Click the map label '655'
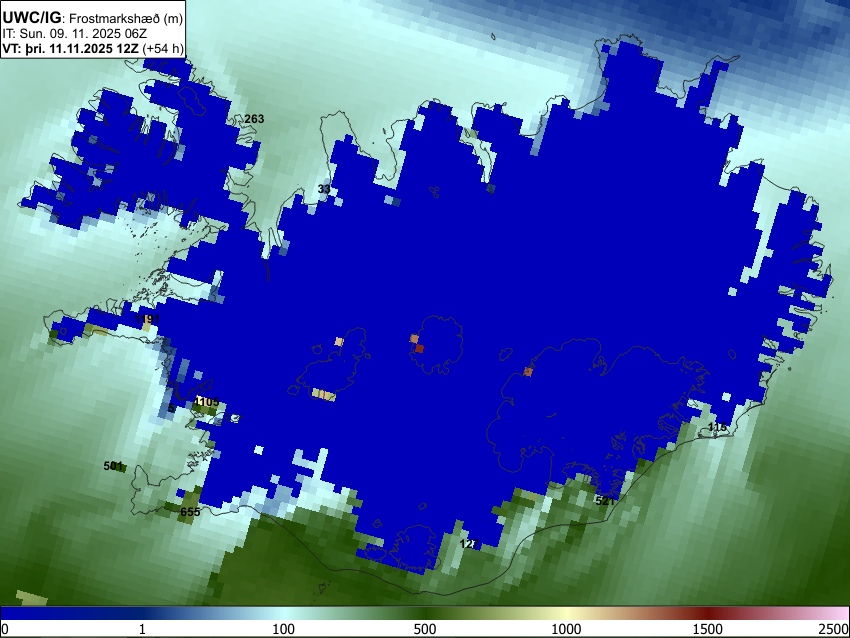 click(190, 512)
